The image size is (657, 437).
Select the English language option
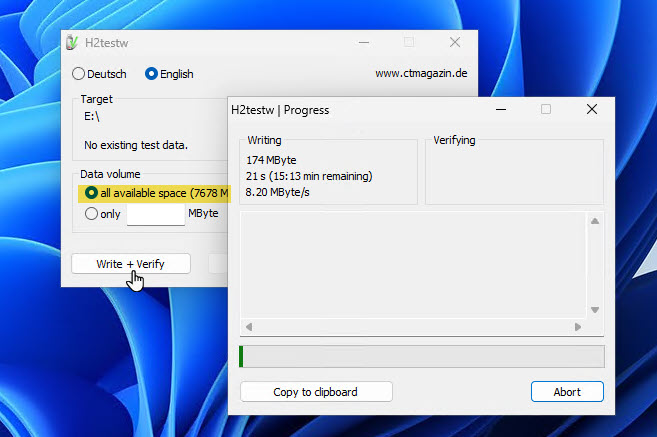tap(169, 74)
